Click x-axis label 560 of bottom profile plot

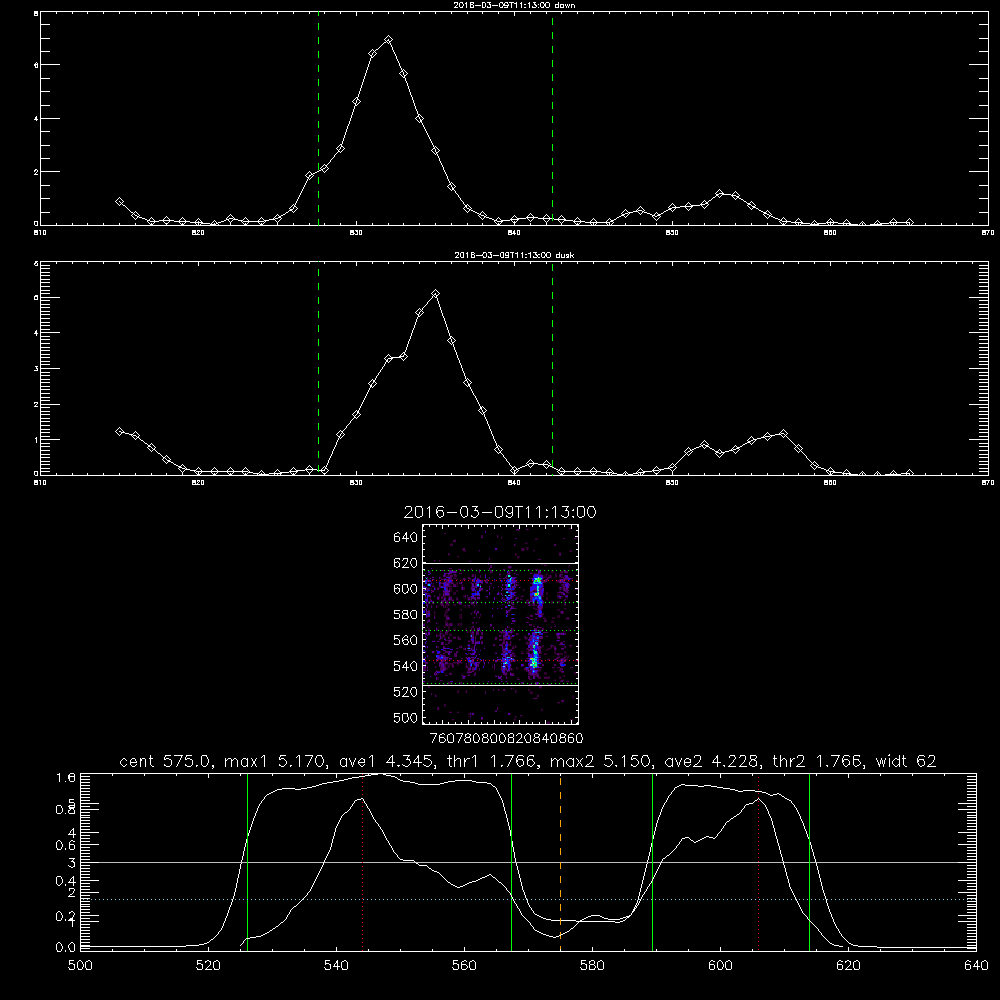point(464,966)
